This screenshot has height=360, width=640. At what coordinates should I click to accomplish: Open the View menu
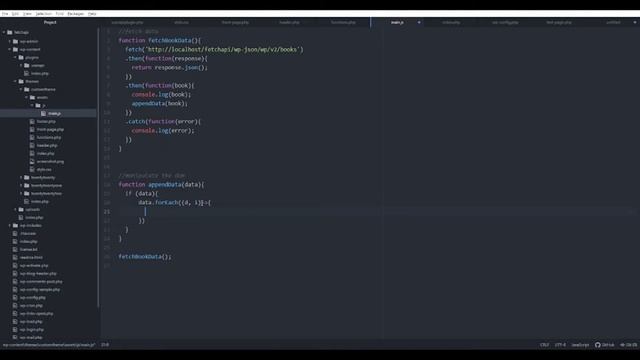(x=27, y=14)
